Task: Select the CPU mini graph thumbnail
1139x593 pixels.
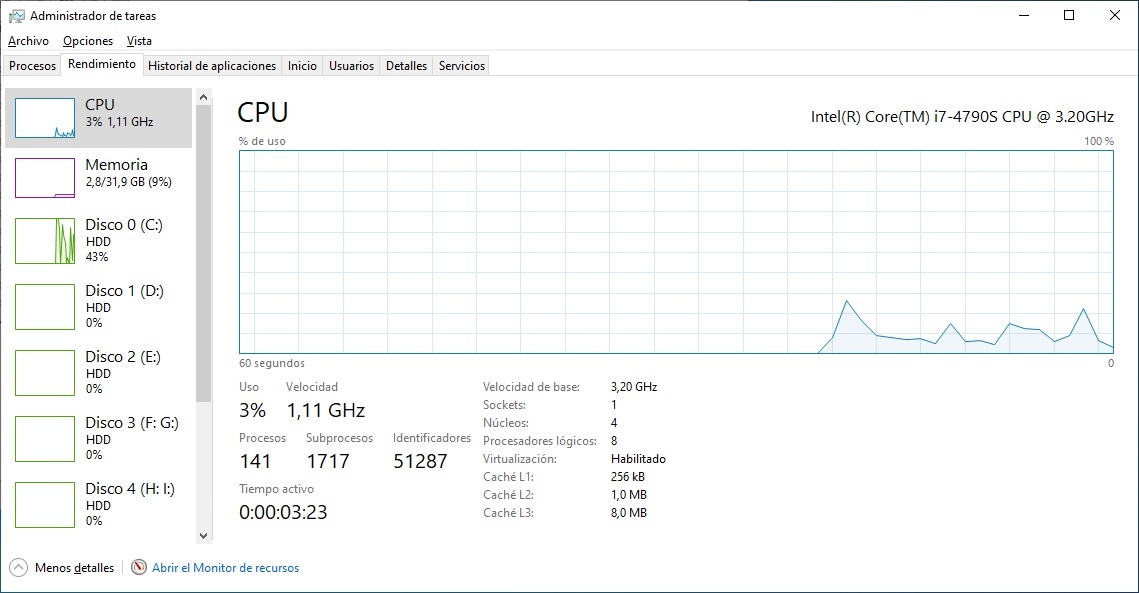Action: point(45,118)
